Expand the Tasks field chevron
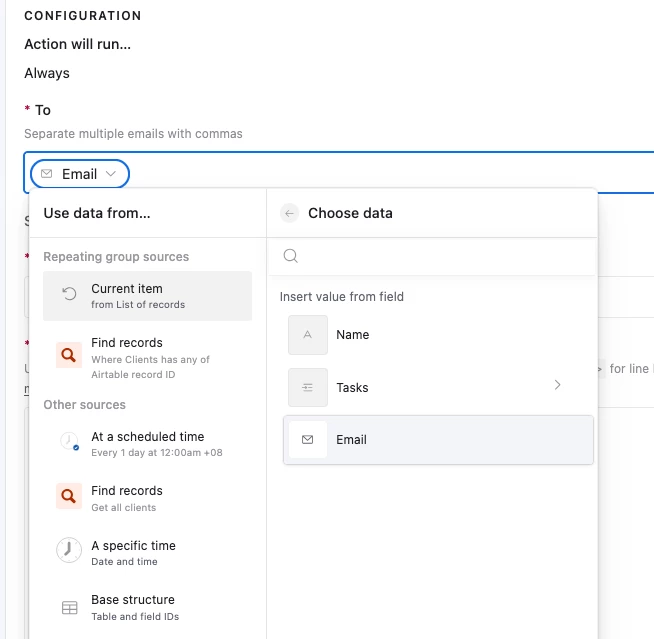Screen dimensions: 654x639 pos(557,385)
